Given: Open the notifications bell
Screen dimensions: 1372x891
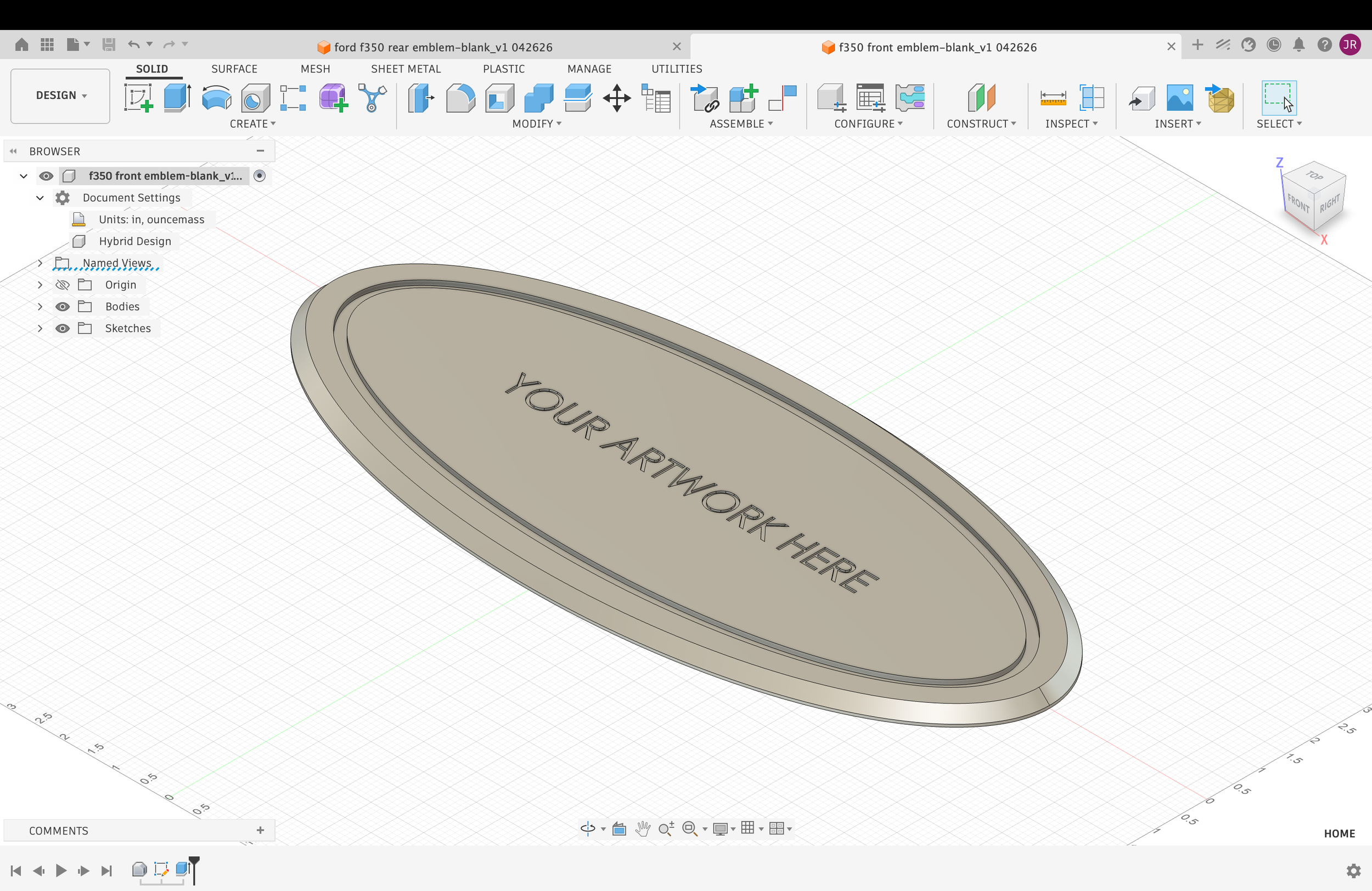Looking at the screenshot, I should [1299, 45].
